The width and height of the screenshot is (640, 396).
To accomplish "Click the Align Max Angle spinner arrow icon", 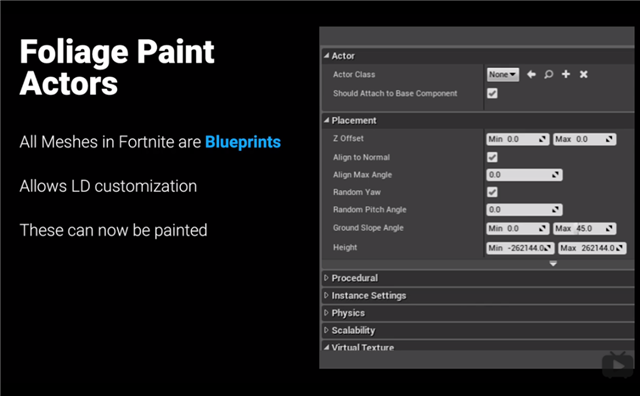I will (555, 175).
